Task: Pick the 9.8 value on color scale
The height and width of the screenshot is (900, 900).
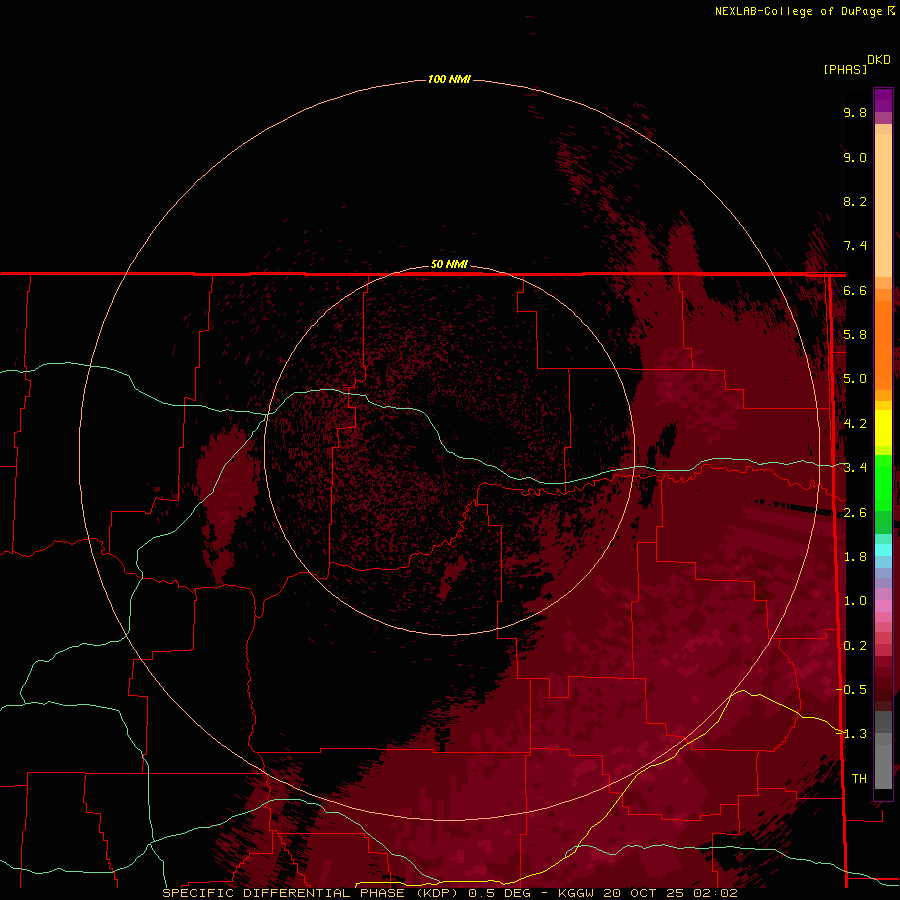Action: (x=855, y=112)
